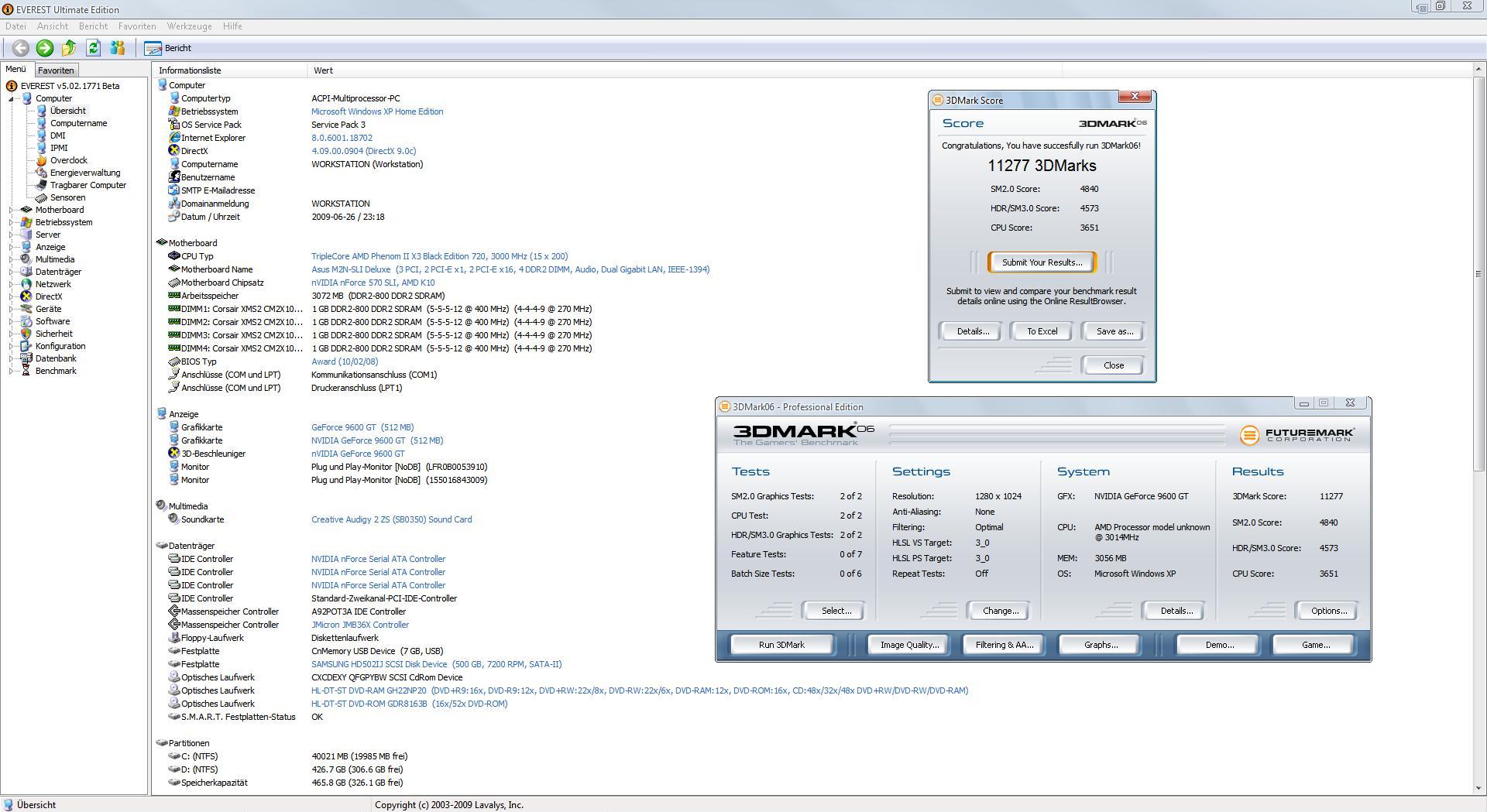This screenshot has height=812, width=1487.
Task: Select the Overdock flame icon in tree
Action: [42, 160]
